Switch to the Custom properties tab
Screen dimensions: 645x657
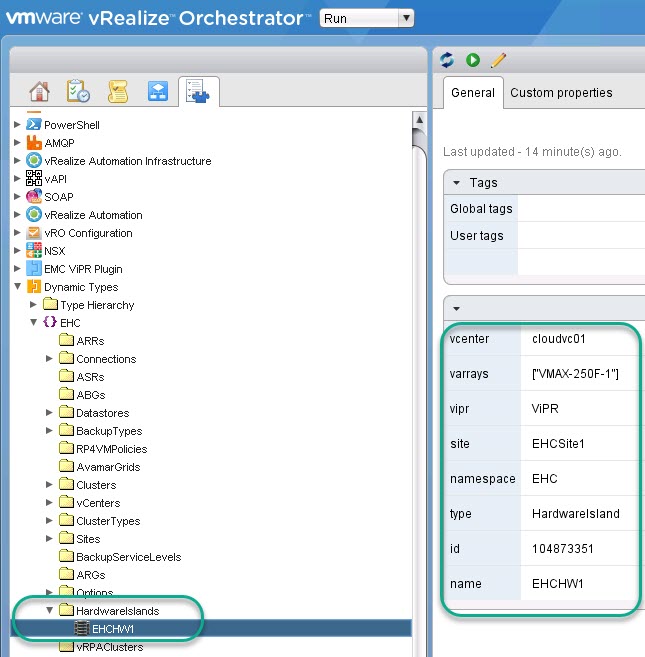pos(561,93)
